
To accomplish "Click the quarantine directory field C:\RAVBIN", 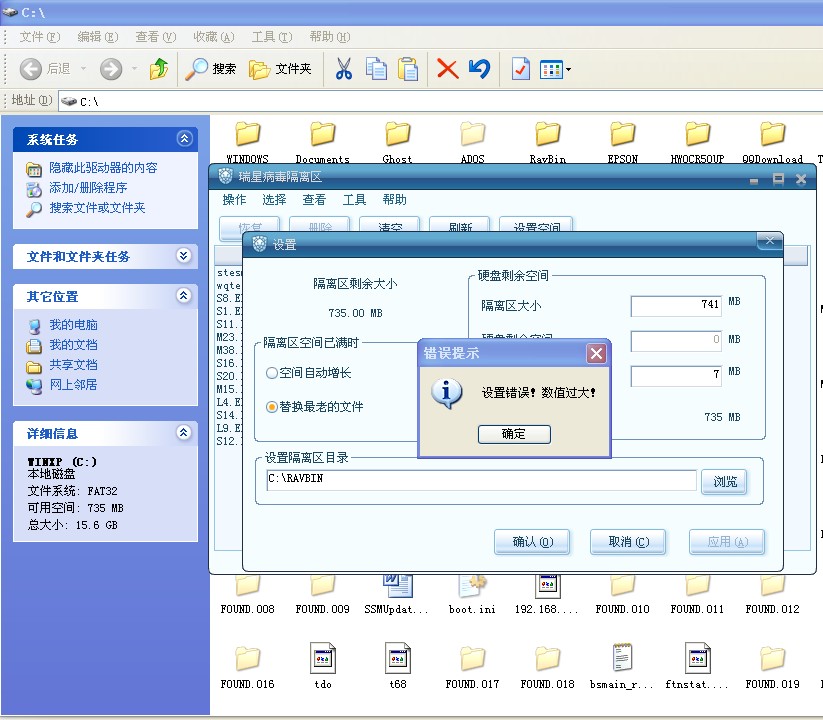I will tap(481, 480).
